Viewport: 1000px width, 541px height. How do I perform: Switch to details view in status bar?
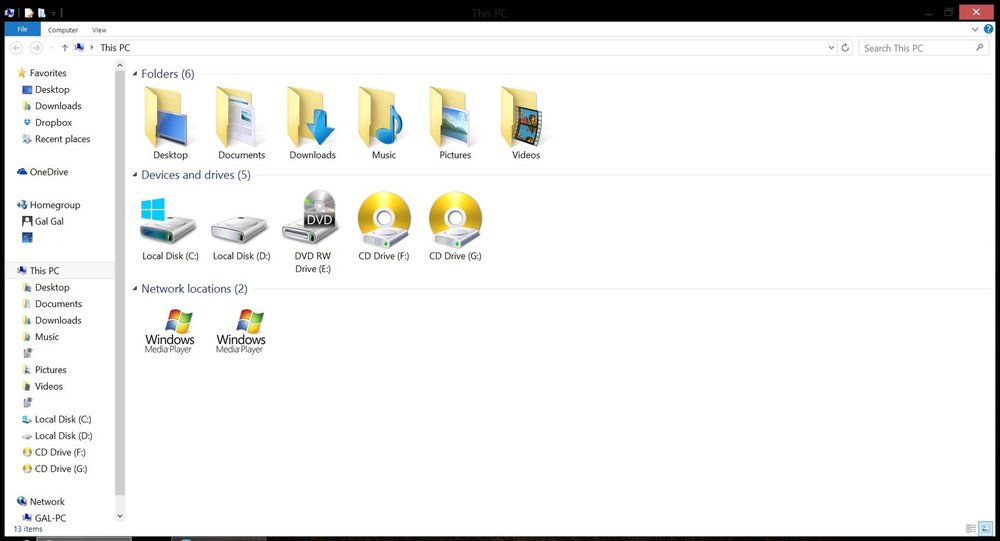(971, 528)
